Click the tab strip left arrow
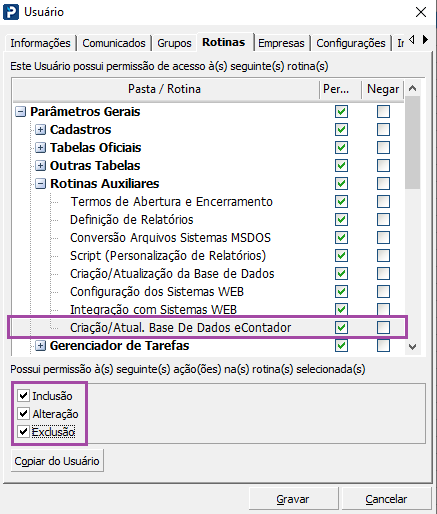The image size is (437, 514). [x=412, y=40]
